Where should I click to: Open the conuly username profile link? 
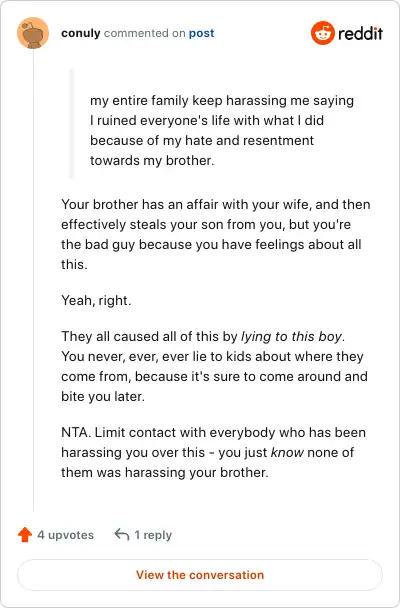pyautogui.click(x=81, y=33)
